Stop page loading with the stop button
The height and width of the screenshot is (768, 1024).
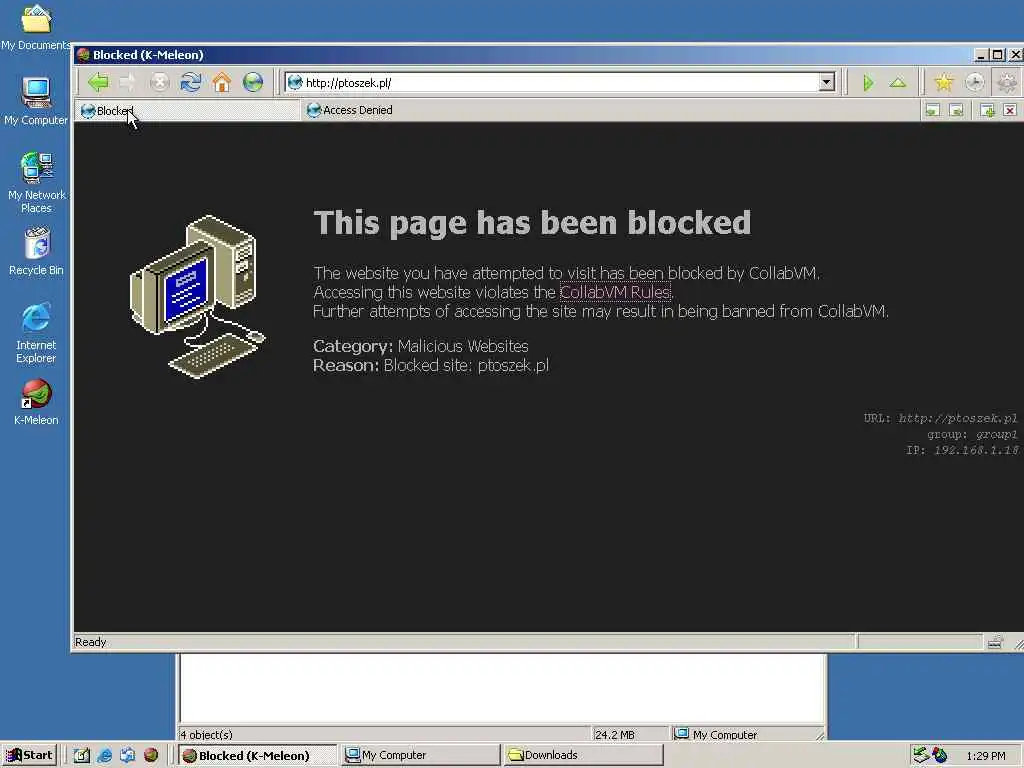[159, 82]
